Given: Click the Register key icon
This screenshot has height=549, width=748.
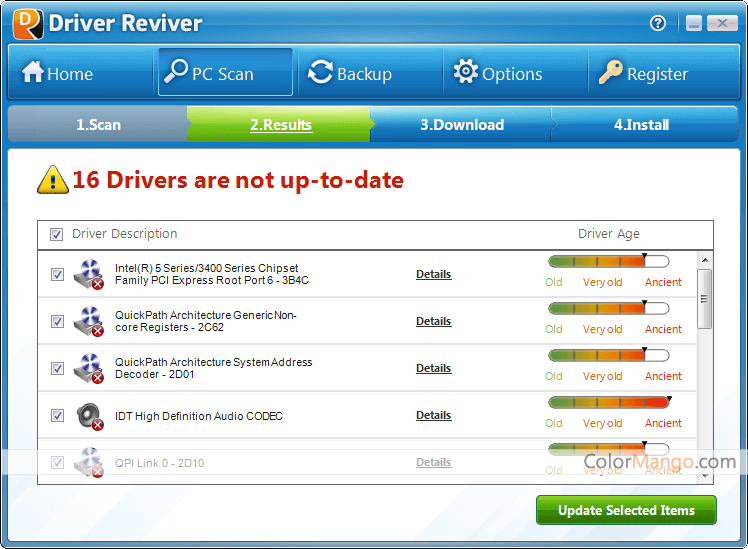Looking at the screenshot, I should (x=611, y=72).
